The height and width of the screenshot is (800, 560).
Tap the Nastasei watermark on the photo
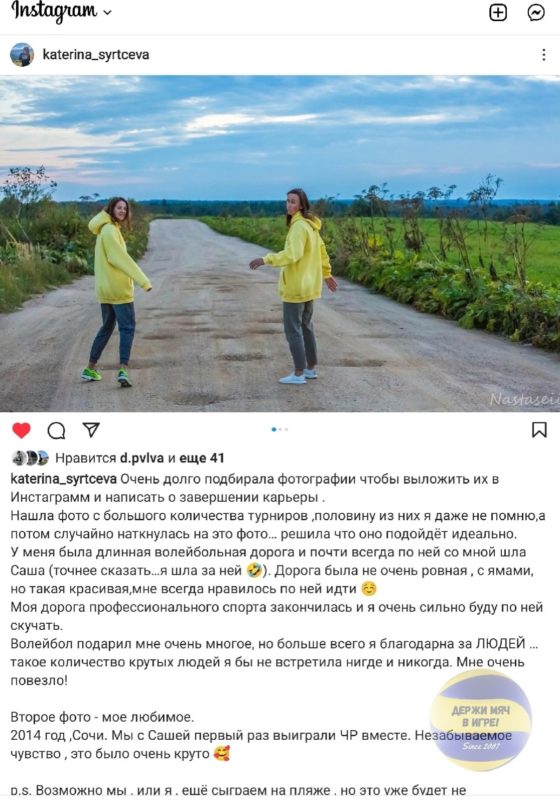pyautogui.click(x=524, y=399)
